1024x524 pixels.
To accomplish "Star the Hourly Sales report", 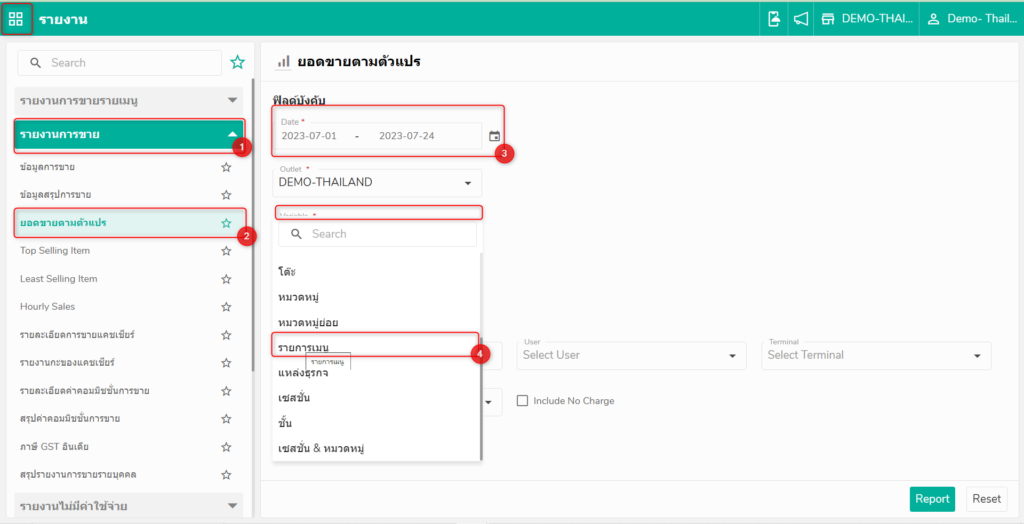I will pos(226,306).
